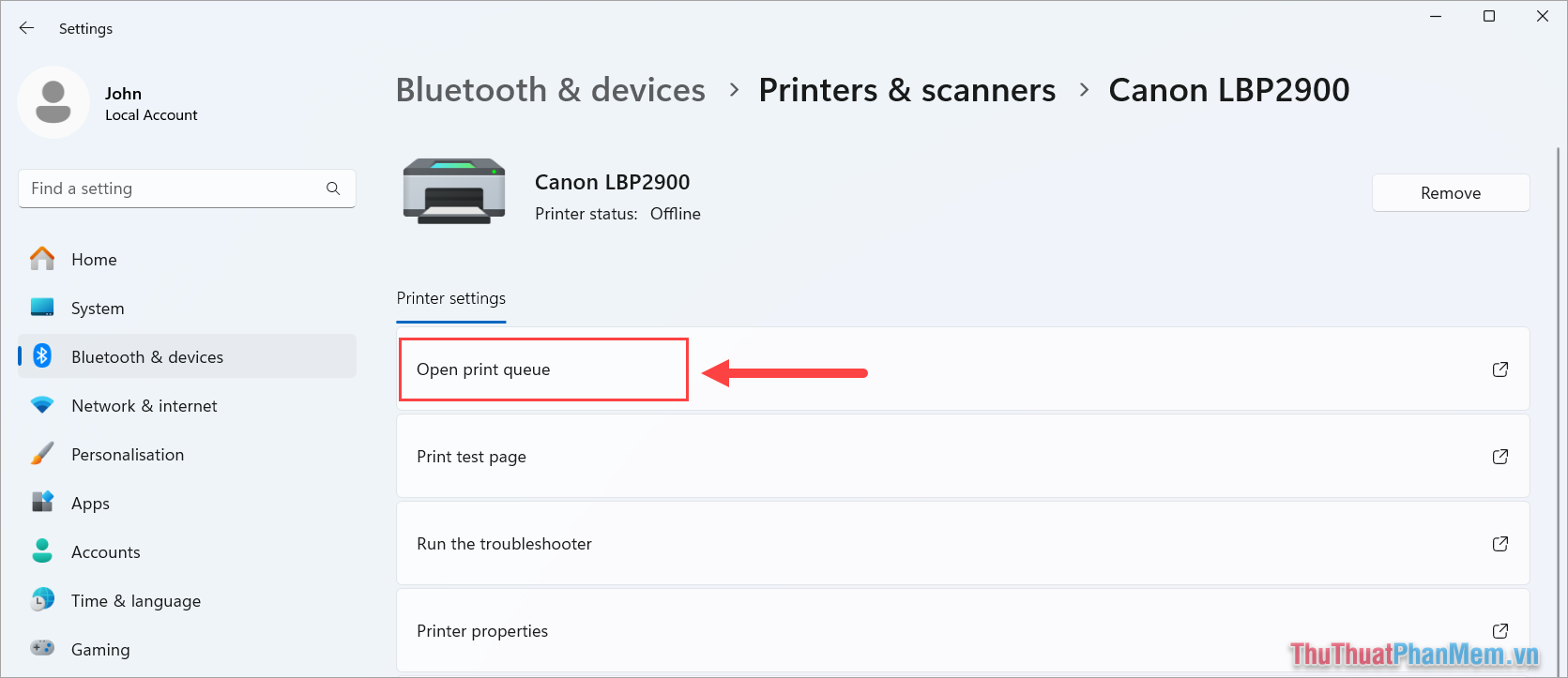This screenshot has height=678, width=1568.
Task: Print test page
Action: (963, 457)
